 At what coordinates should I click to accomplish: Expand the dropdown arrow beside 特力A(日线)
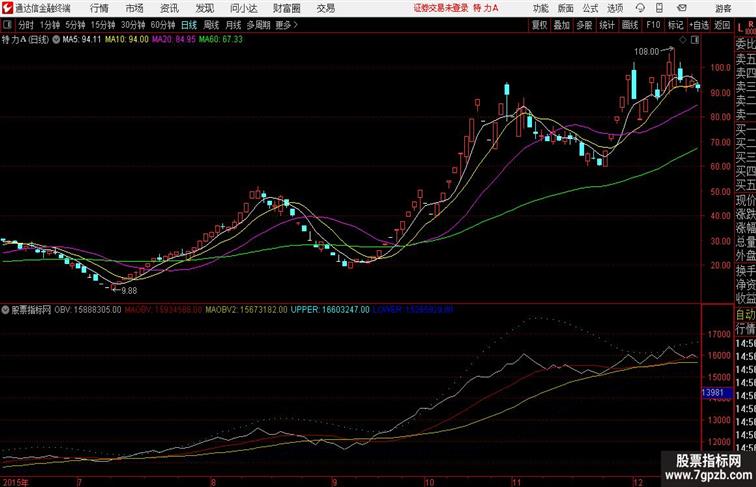point(56,40)
